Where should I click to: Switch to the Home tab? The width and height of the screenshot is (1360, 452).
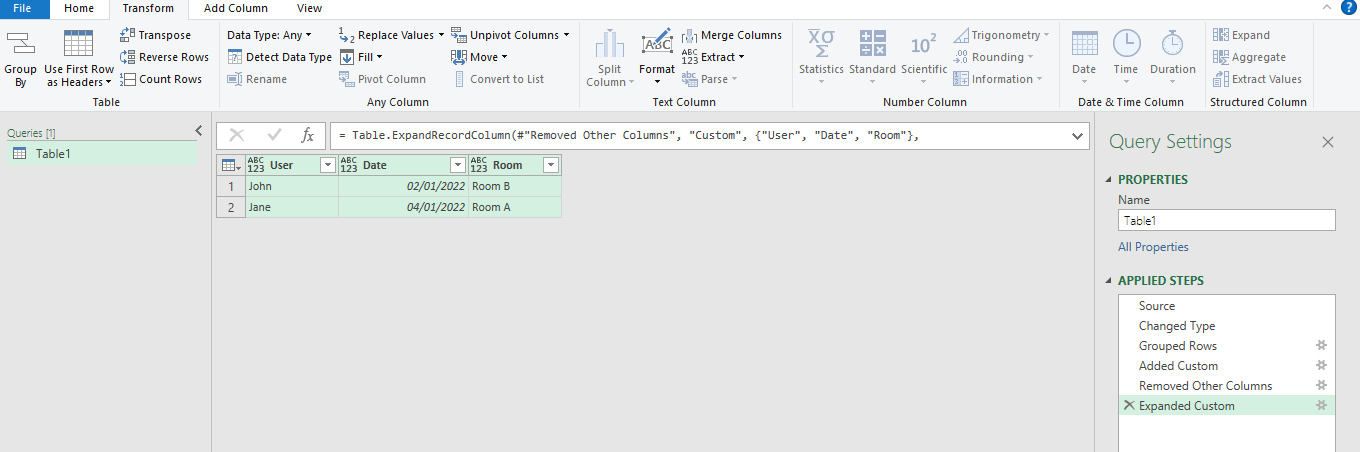pyautogui.click(x=79, y=8)
